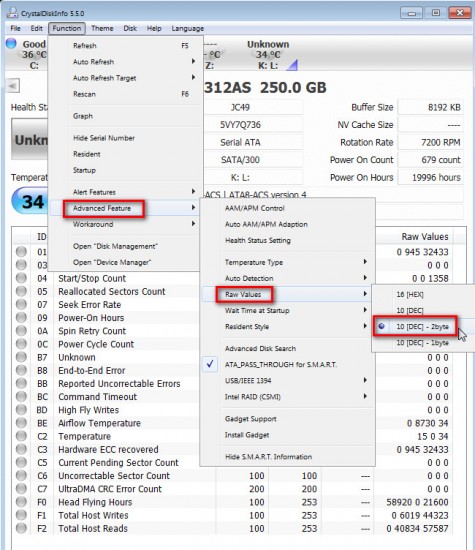The image size is (475, 550).
Task: Click the blue Good status disk icon
Action: point(11,43)
